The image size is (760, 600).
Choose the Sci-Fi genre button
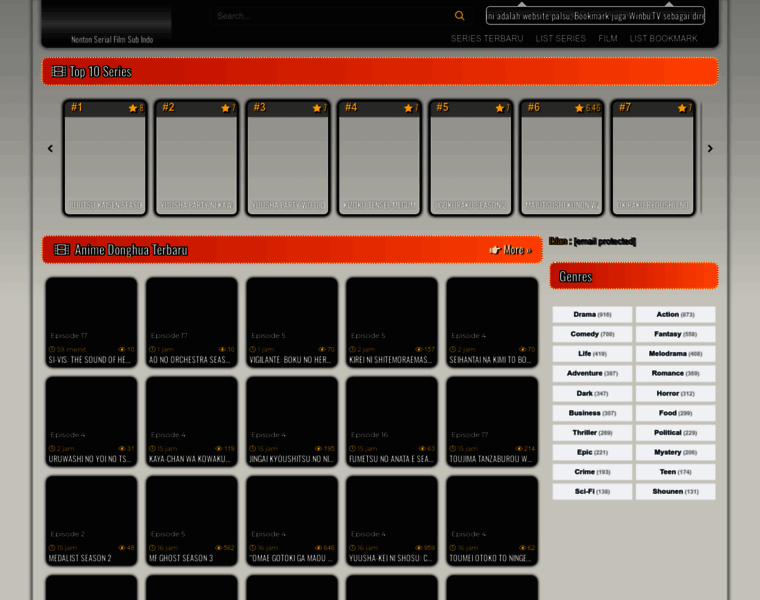pos(592,492)
